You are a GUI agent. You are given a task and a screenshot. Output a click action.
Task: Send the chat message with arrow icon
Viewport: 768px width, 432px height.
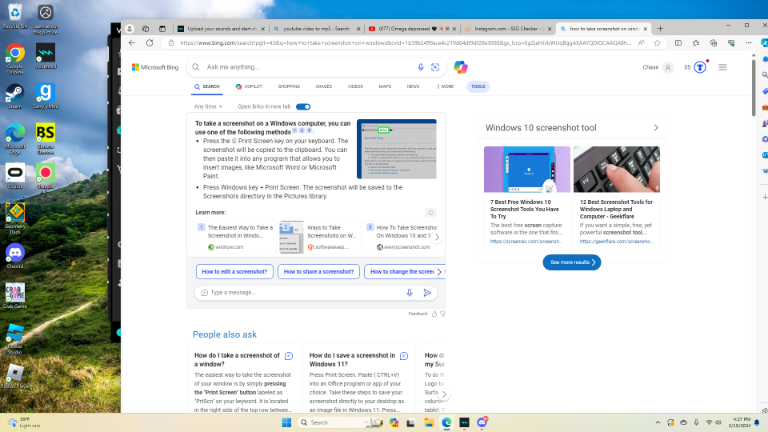point(427,292)
